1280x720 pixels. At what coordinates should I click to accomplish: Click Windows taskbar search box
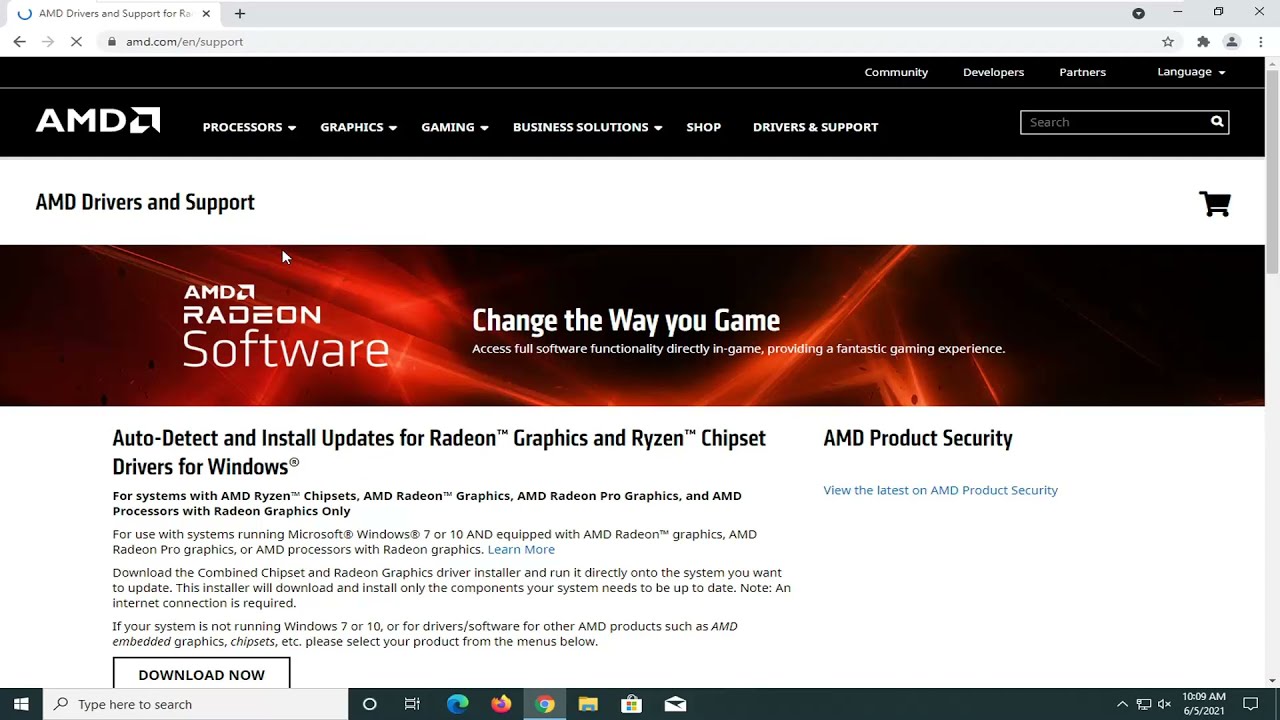[195, 704]
